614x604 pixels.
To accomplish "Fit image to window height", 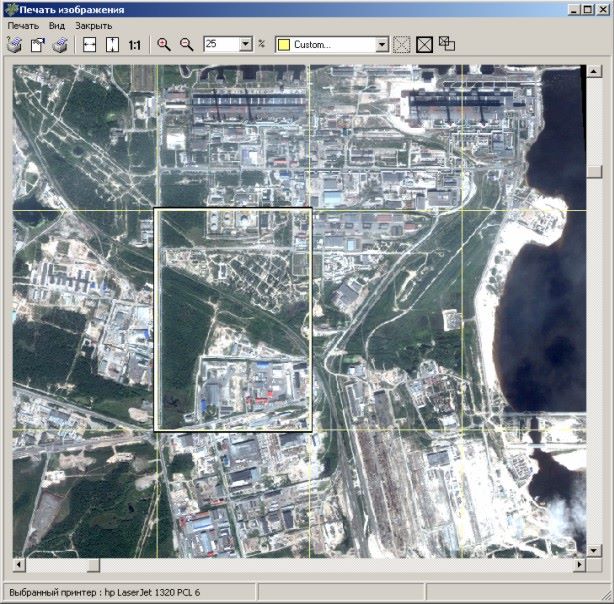I will tap(112, 45).
